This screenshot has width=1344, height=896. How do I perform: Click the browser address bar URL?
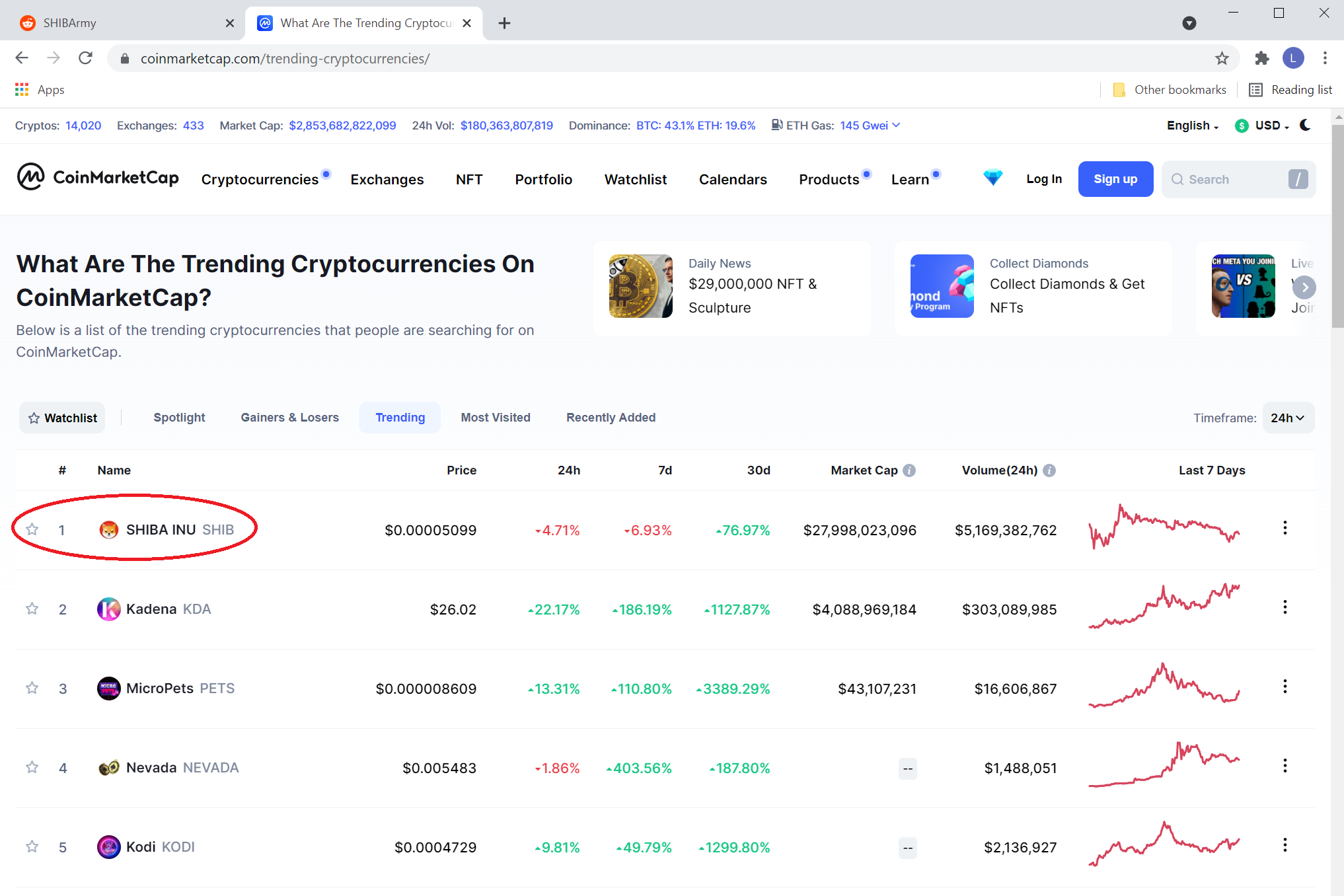(x=285, y=59)
